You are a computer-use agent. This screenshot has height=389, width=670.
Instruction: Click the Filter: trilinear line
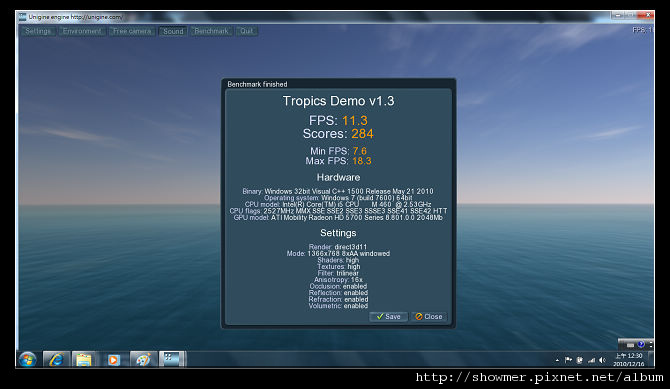338,273
